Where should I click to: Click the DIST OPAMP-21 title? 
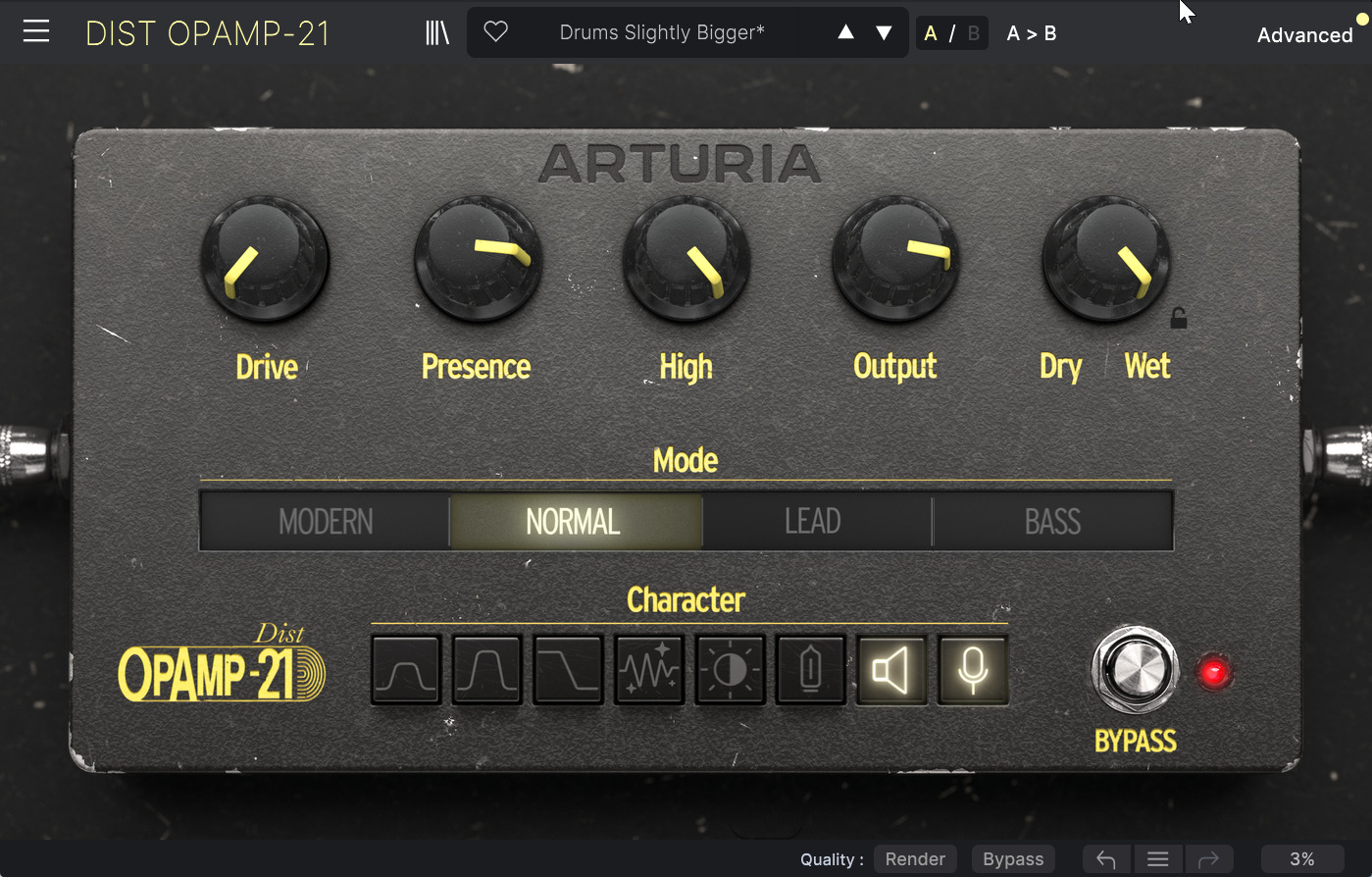(x=208, y=33)
